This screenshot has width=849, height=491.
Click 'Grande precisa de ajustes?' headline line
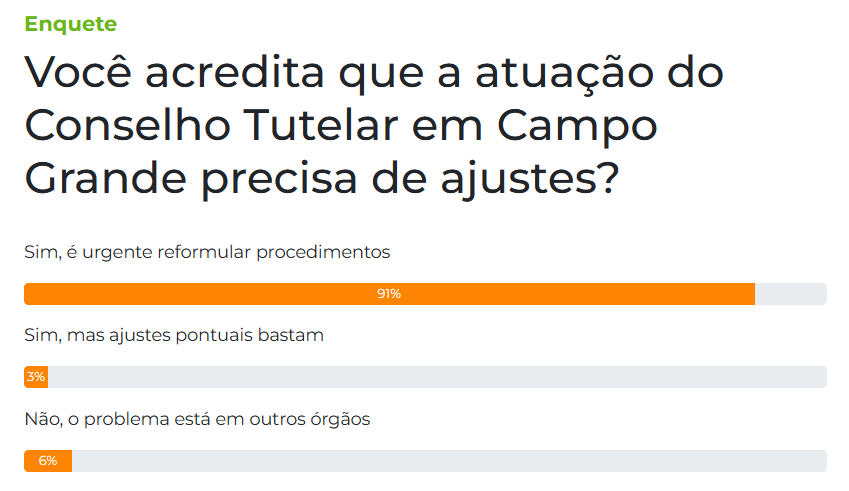[x=322, y=179]
